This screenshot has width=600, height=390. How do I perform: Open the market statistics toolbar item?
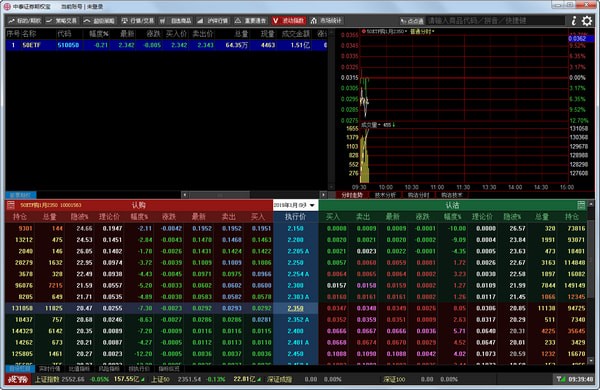(x=326, y=21)
